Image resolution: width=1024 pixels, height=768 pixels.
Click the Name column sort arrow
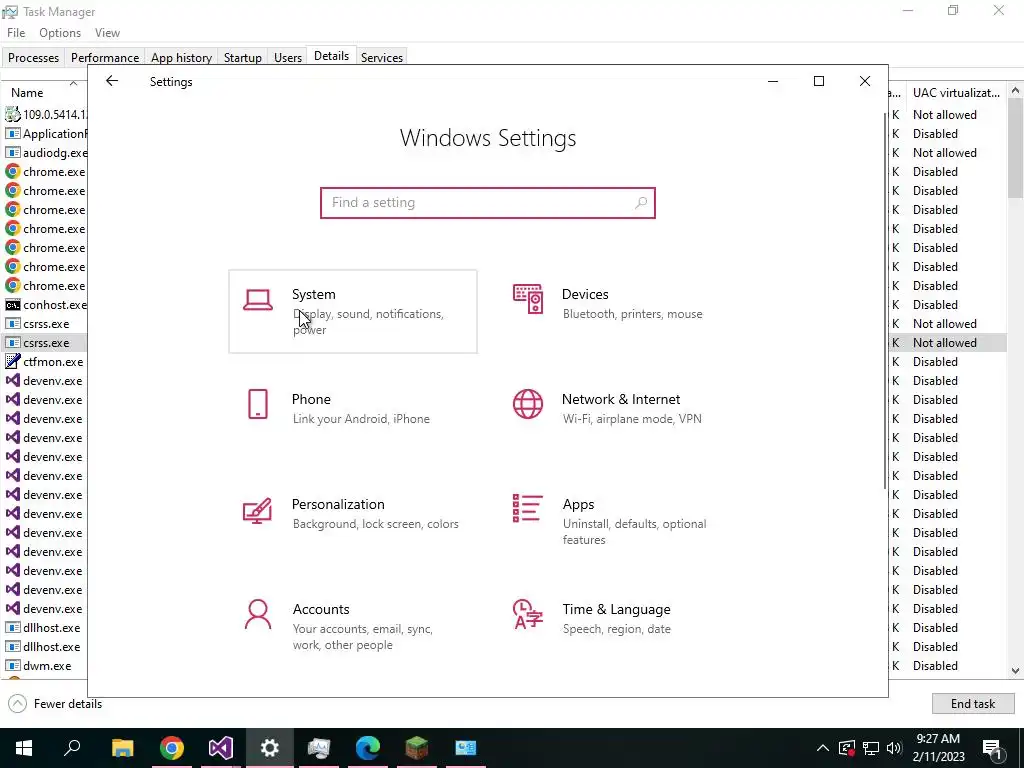click(x=73, y=83)
